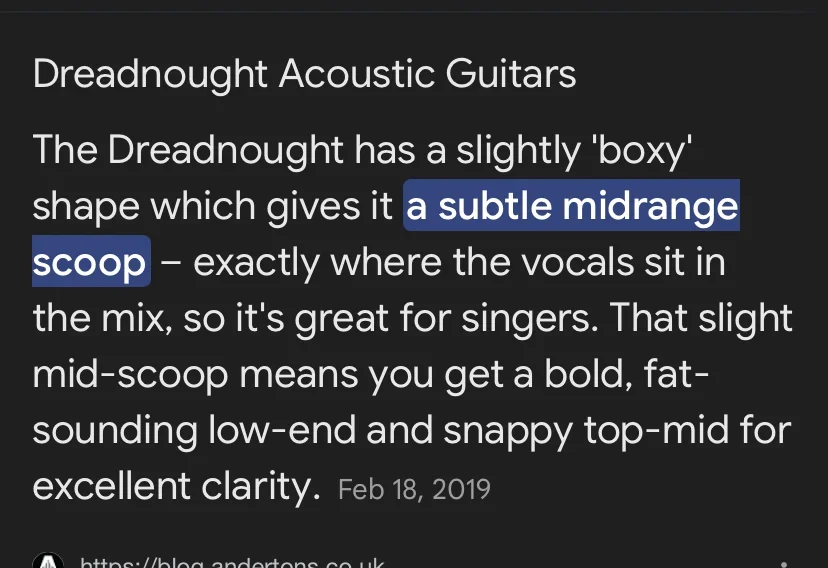Open the blog.andertons.co.uk URL link

232,563
